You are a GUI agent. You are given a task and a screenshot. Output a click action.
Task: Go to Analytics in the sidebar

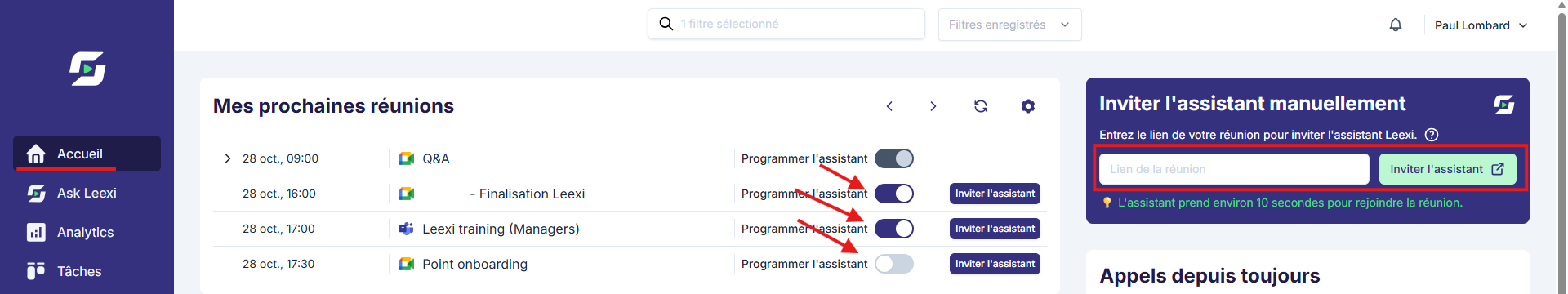[x=87, y=232]
